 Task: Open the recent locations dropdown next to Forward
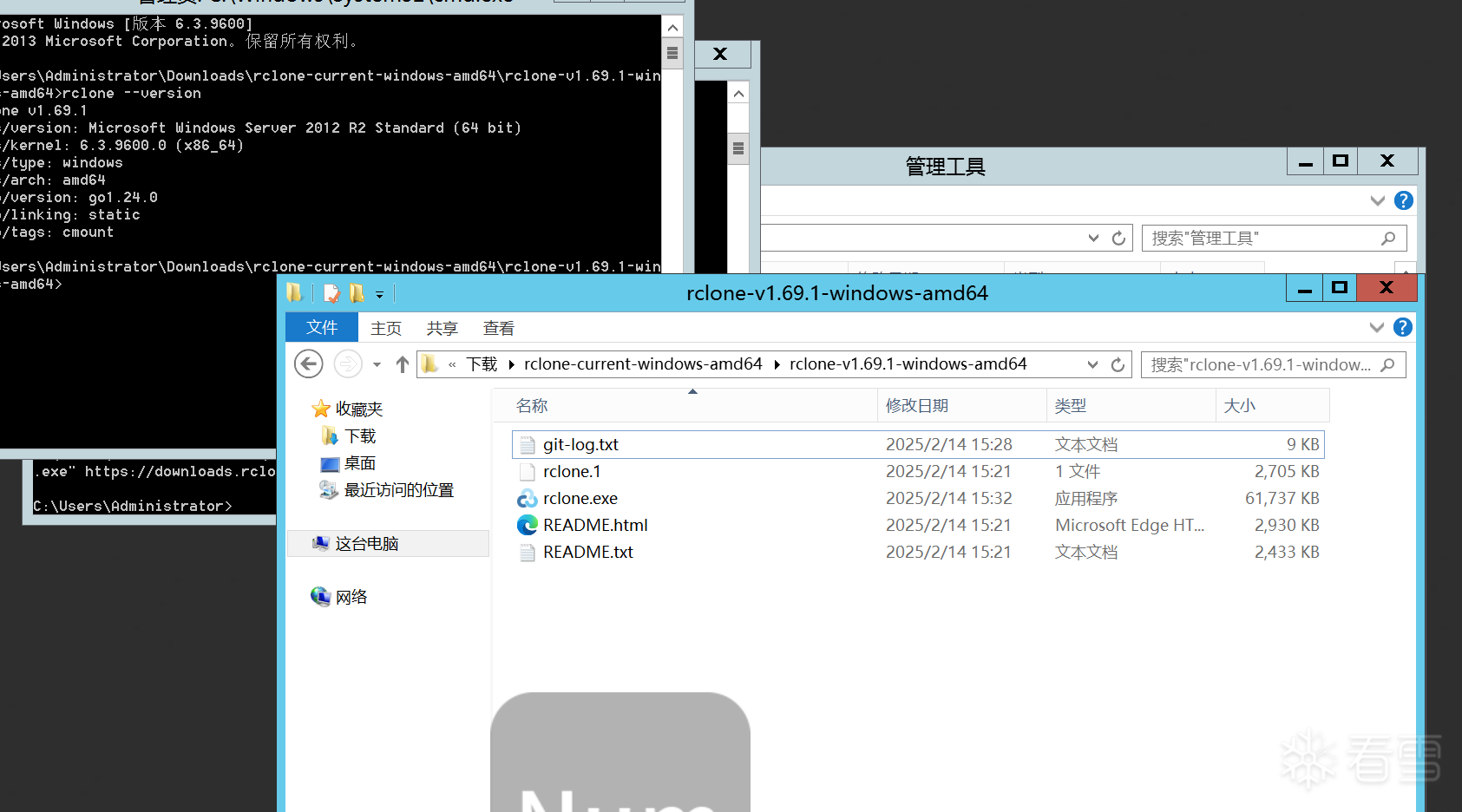coord(377,365)
